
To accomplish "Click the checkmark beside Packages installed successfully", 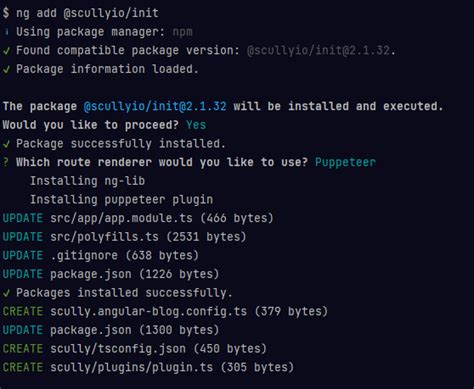I will 6,294.
